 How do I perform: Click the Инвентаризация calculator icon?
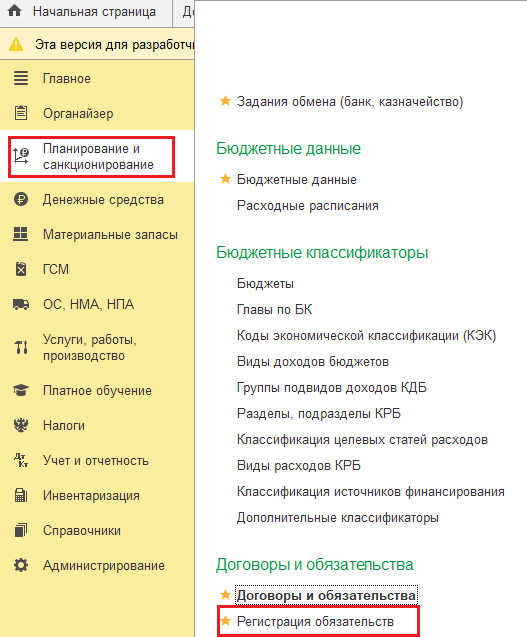21,495
